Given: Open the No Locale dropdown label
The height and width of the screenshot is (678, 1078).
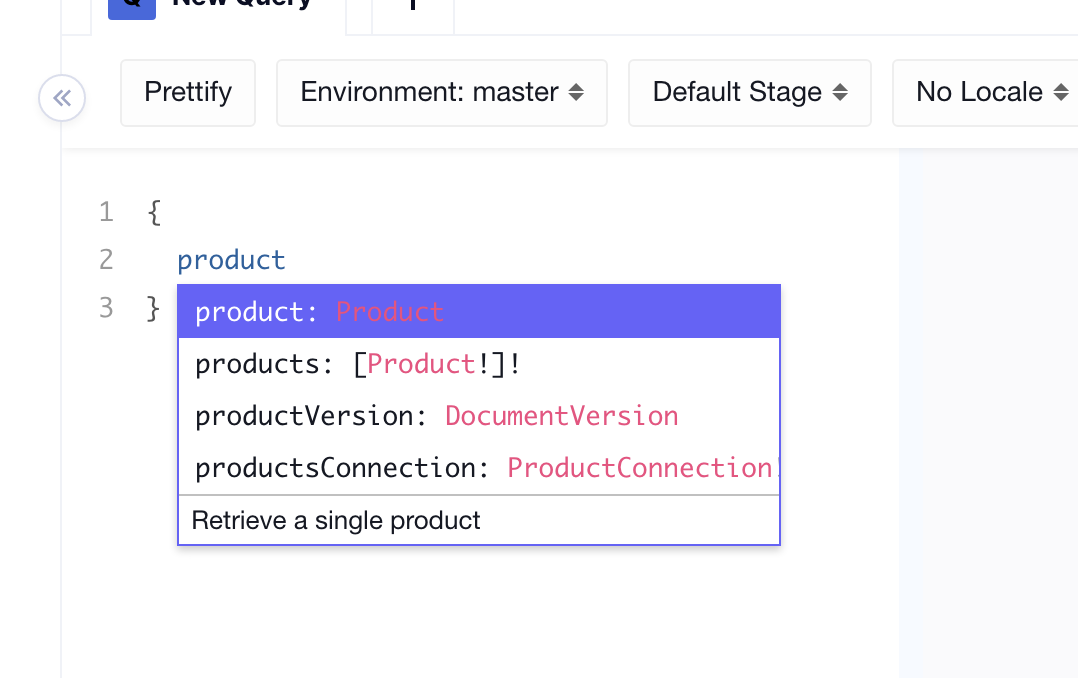Looking at the screenshot, I should pyautogui.click(x=979, y=92).
